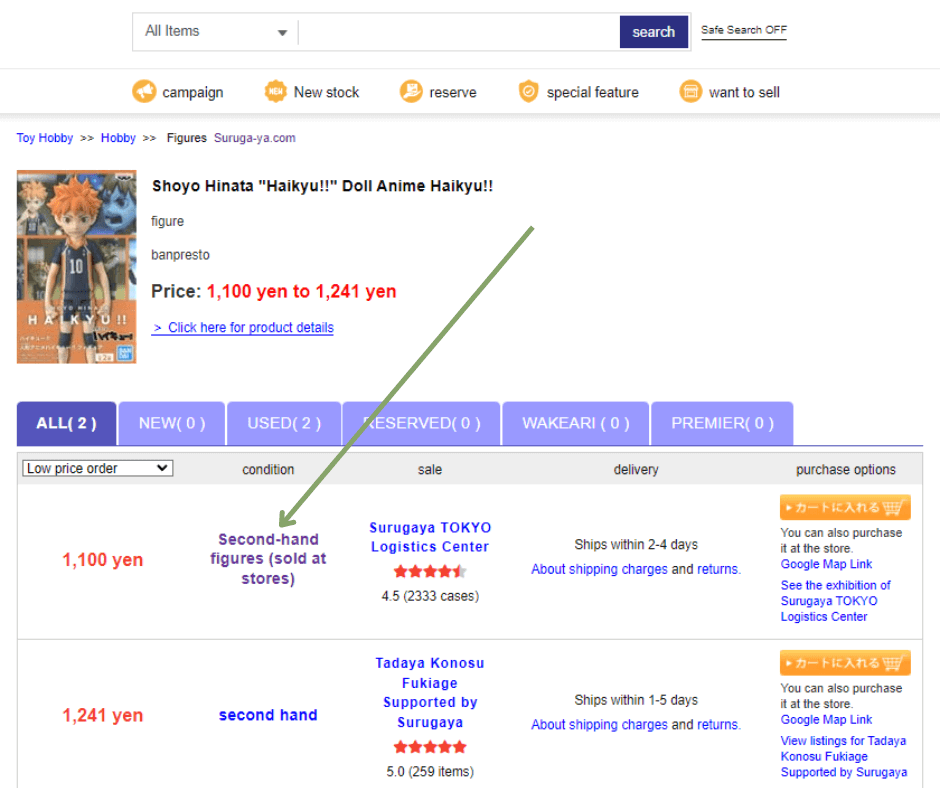Viewport: 940px width, 788px height.
Task: See the exhibition of Surugaya TOKYO Logistics Center
Action: 836,601
